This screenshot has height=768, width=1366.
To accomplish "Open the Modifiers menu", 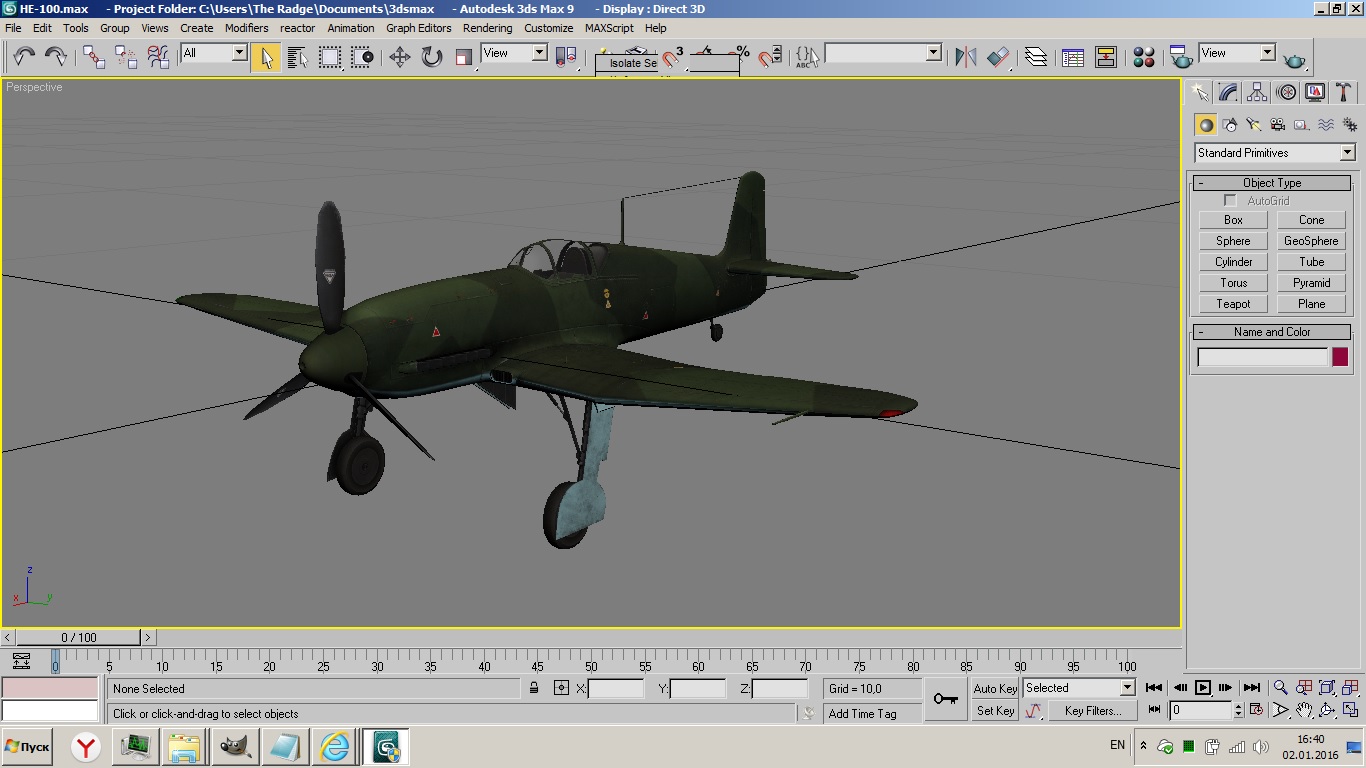I will click(x=246, y=28).
